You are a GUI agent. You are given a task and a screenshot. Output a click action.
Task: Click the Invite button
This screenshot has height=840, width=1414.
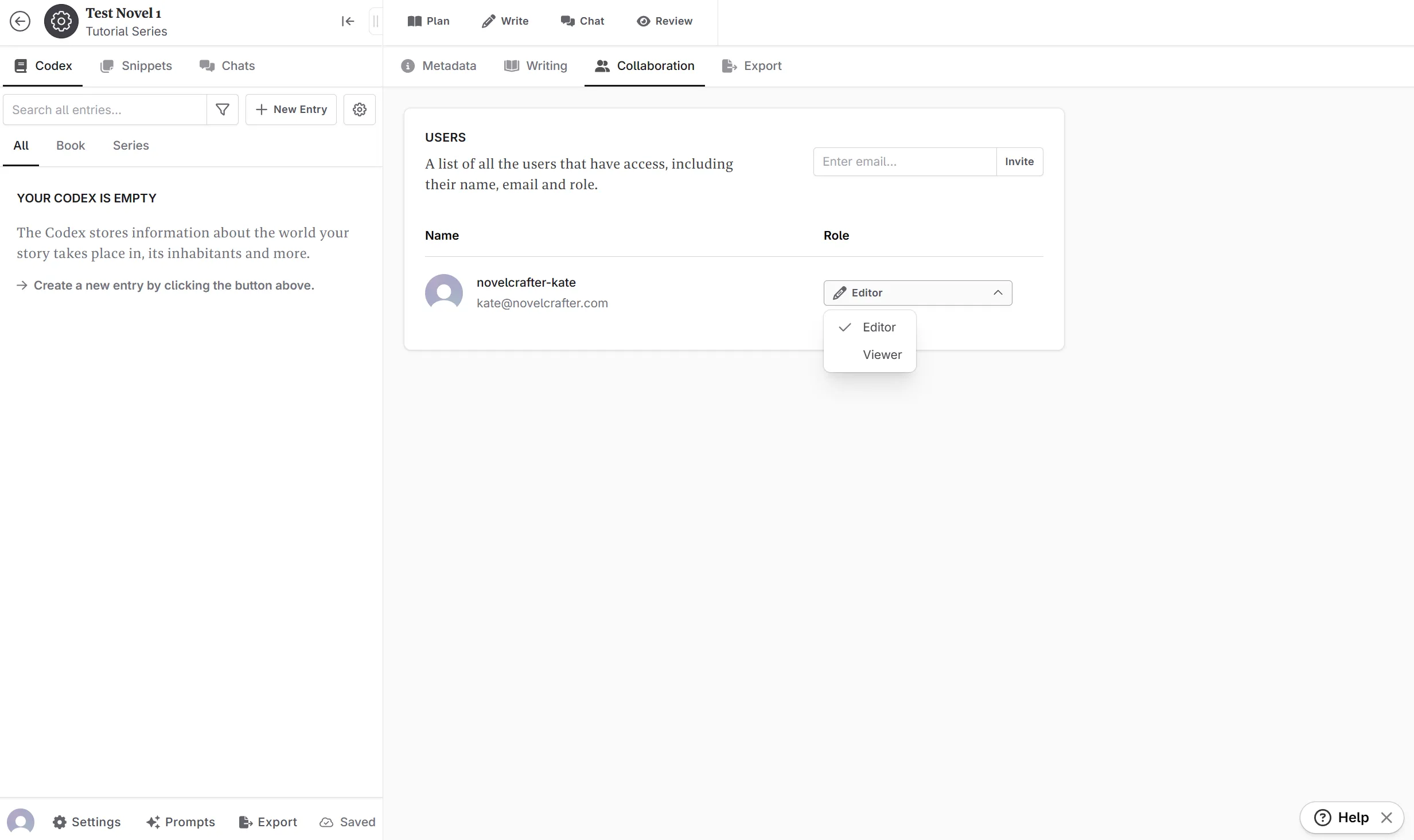1020,161
